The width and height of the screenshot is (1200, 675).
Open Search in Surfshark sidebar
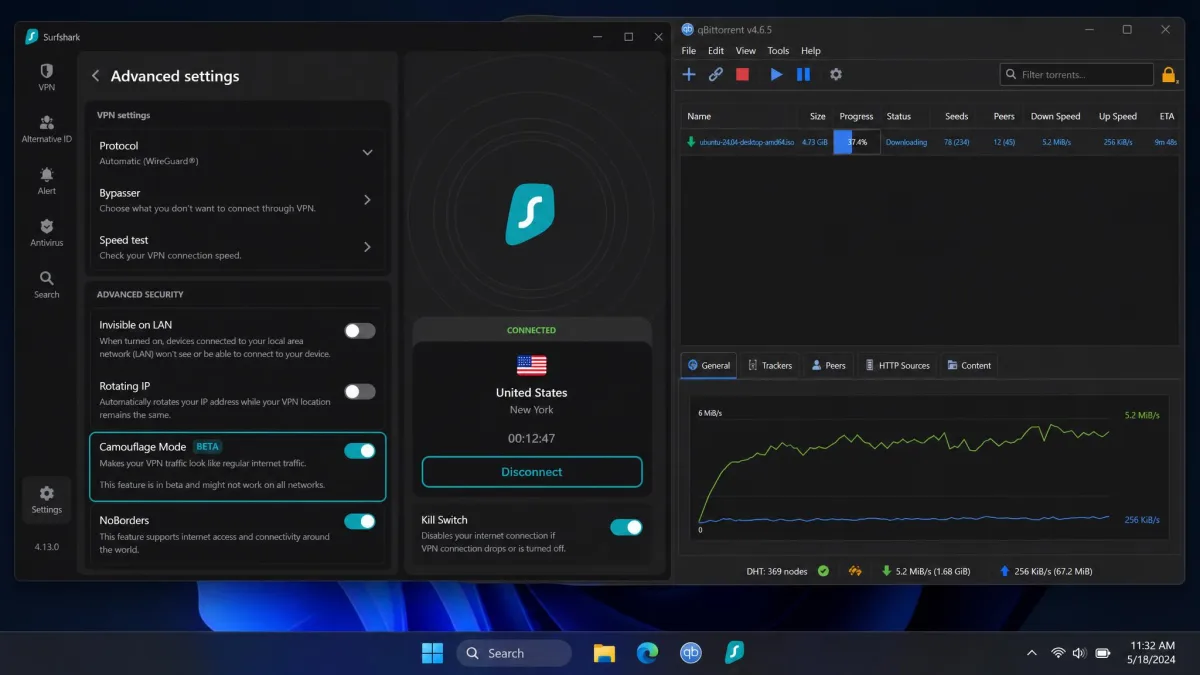(x=46, y=285)
